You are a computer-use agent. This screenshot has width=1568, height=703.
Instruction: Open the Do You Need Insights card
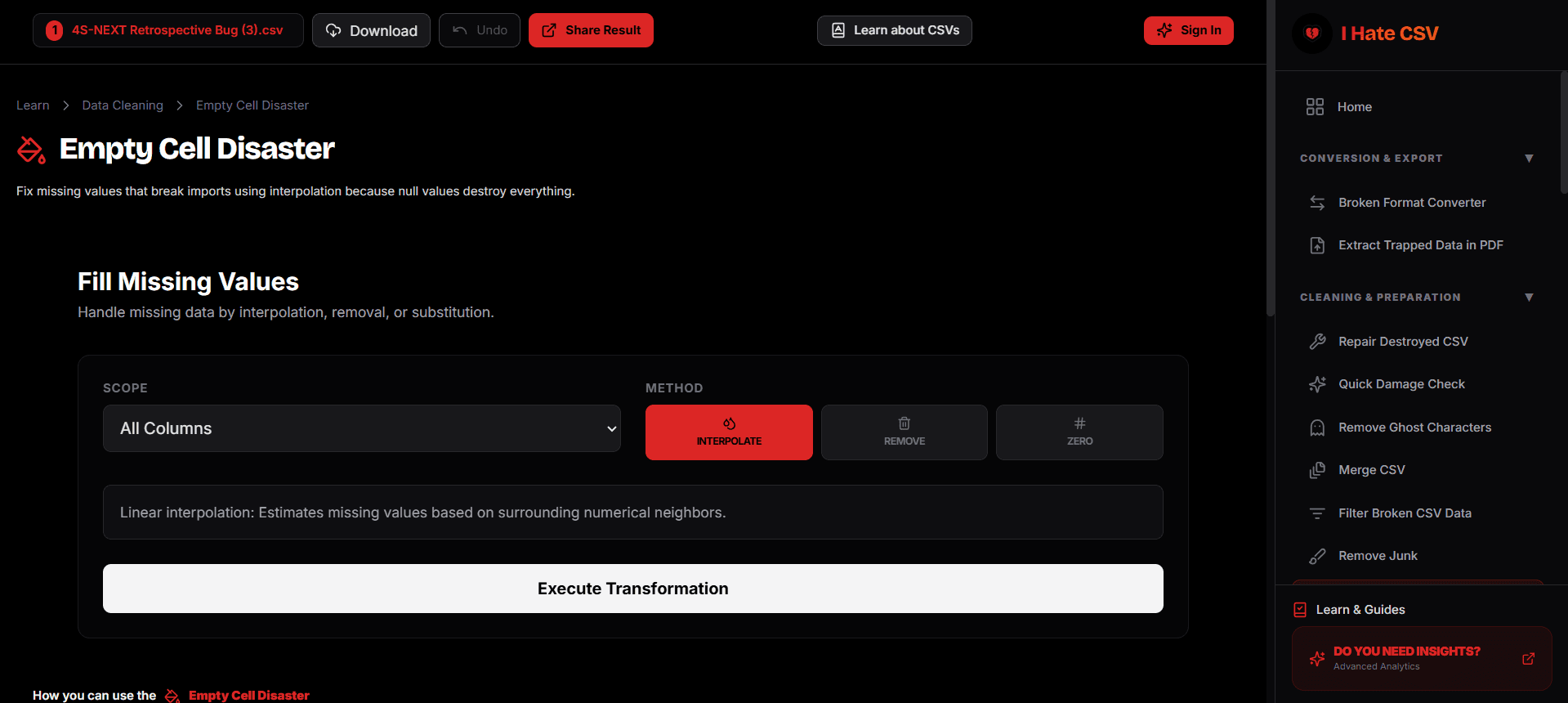tap(1422, 659)
